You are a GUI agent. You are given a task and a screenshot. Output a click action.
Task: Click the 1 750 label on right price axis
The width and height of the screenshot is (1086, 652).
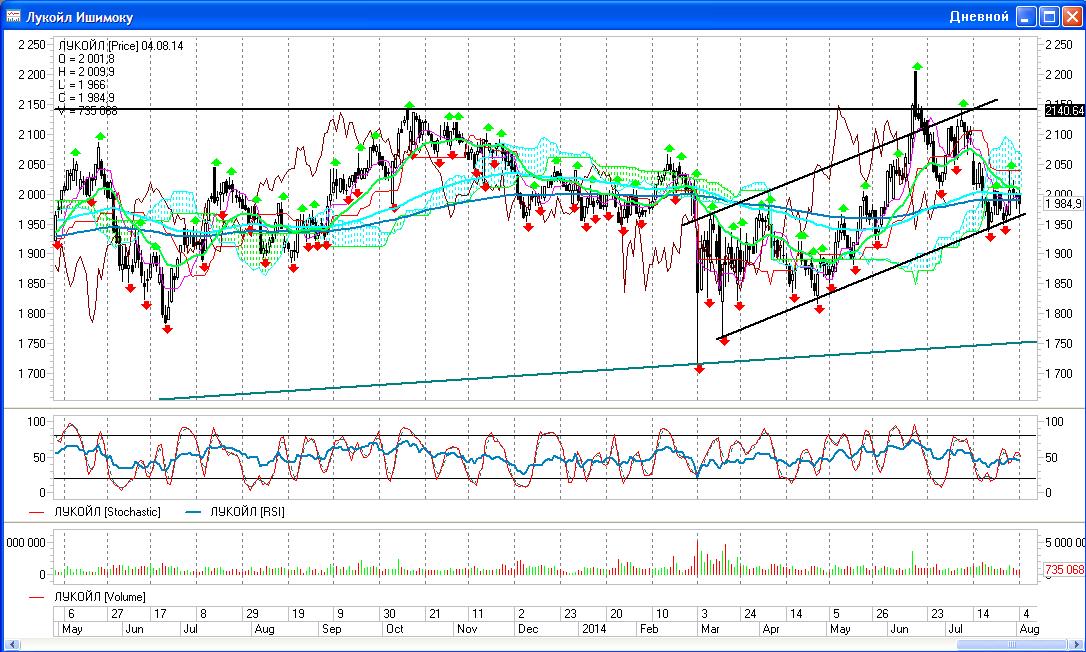pyautogui.click(x=1058, y=344)
